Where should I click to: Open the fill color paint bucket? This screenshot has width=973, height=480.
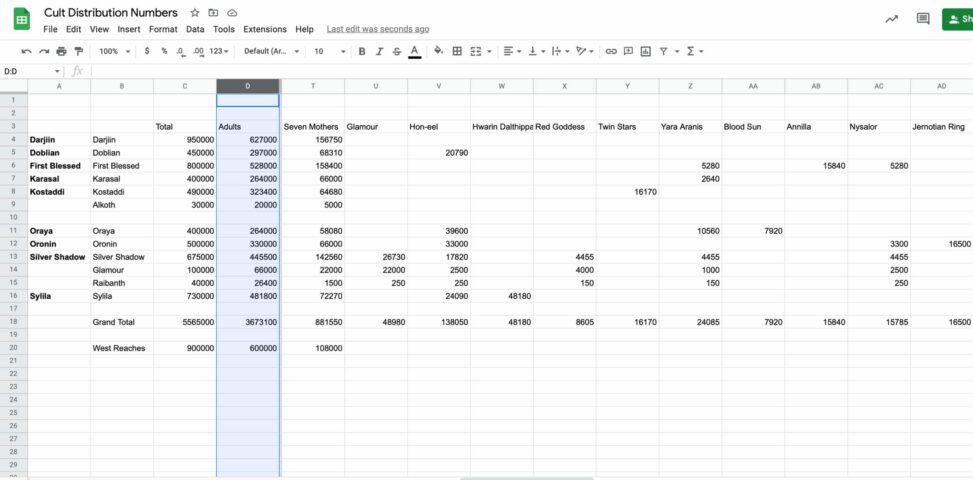(438, 51)
